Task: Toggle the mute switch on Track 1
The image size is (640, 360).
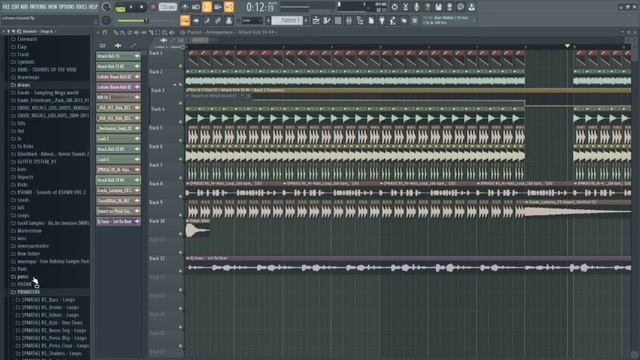Action: [x=180, y=66]
